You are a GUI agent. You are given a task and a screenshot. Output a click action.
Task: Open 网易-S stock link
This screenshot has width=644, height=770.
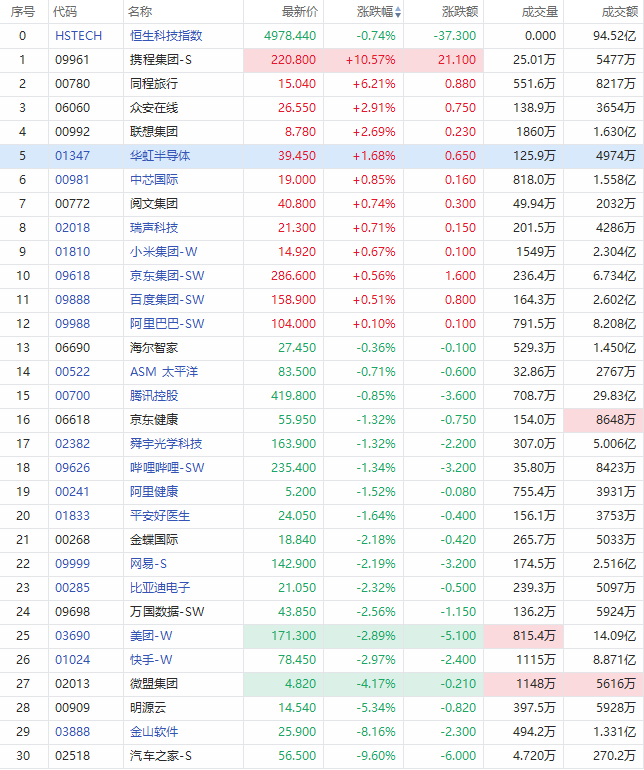[148, 564]
